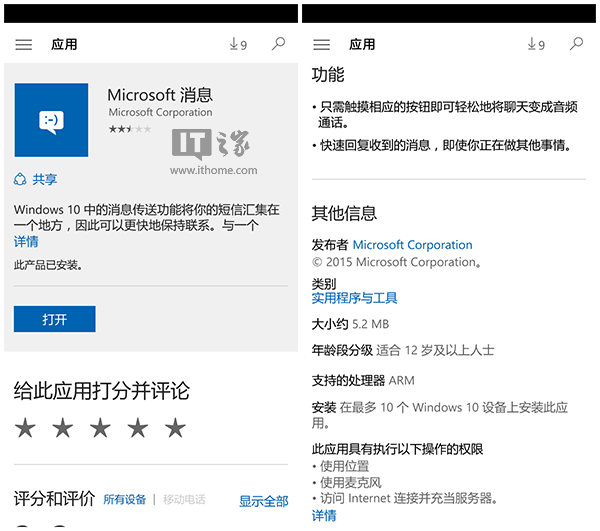
Task: Click the 大小约 5.2 MB entry
Action: pyautogui.click(x=350, y=324)
